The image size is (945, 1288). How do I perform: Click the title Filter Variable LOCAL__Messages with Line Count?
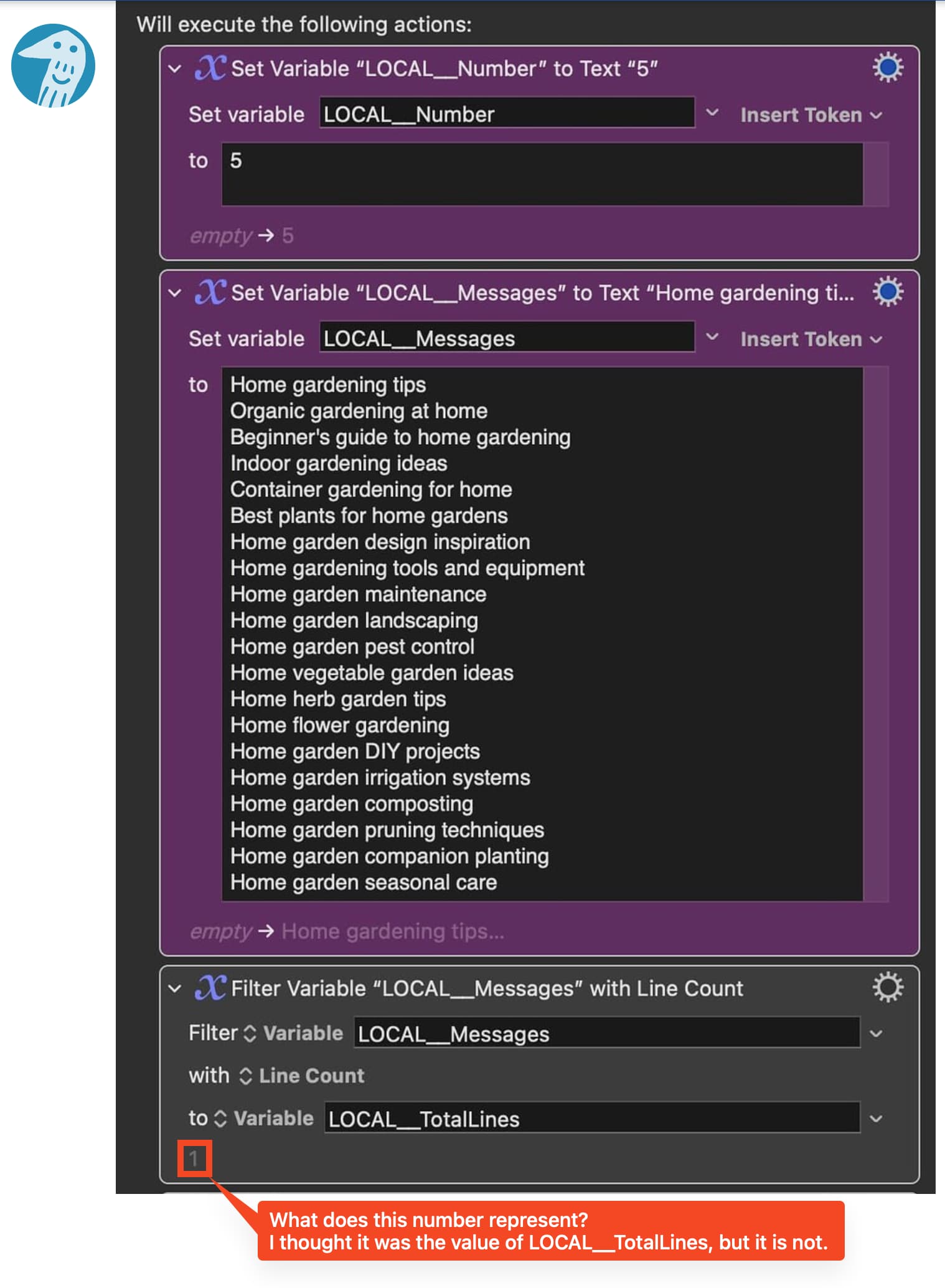pos(487,988)
